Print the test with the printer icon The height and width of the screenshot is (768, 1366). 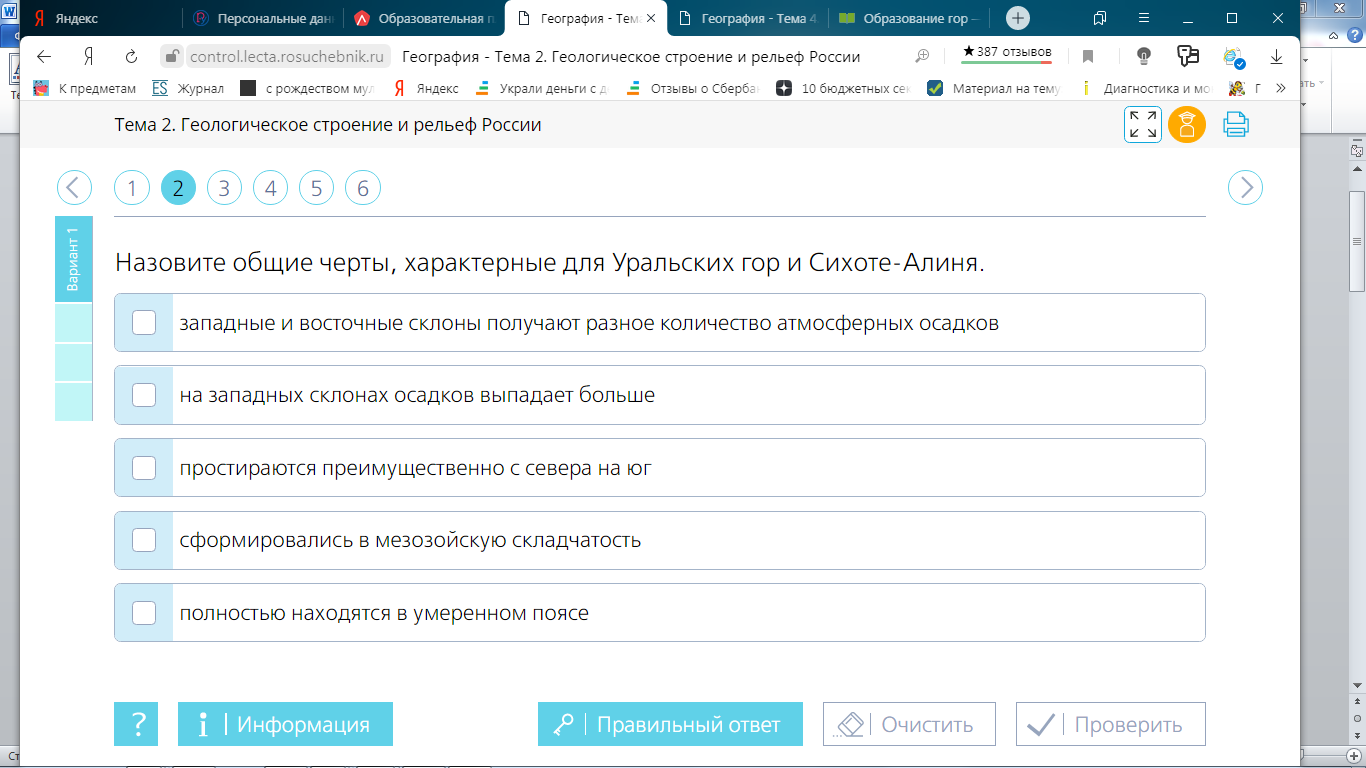point(1236,125)
